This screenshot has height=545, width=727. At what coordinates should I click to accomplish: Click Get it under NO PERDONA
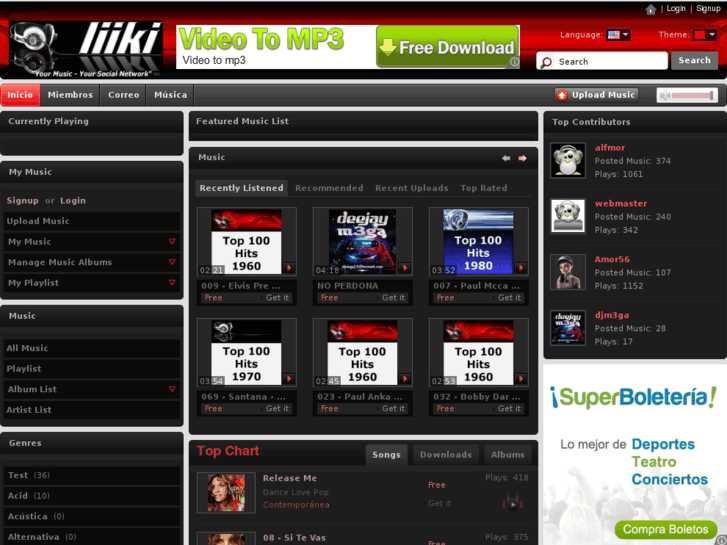tap(393, 298)
